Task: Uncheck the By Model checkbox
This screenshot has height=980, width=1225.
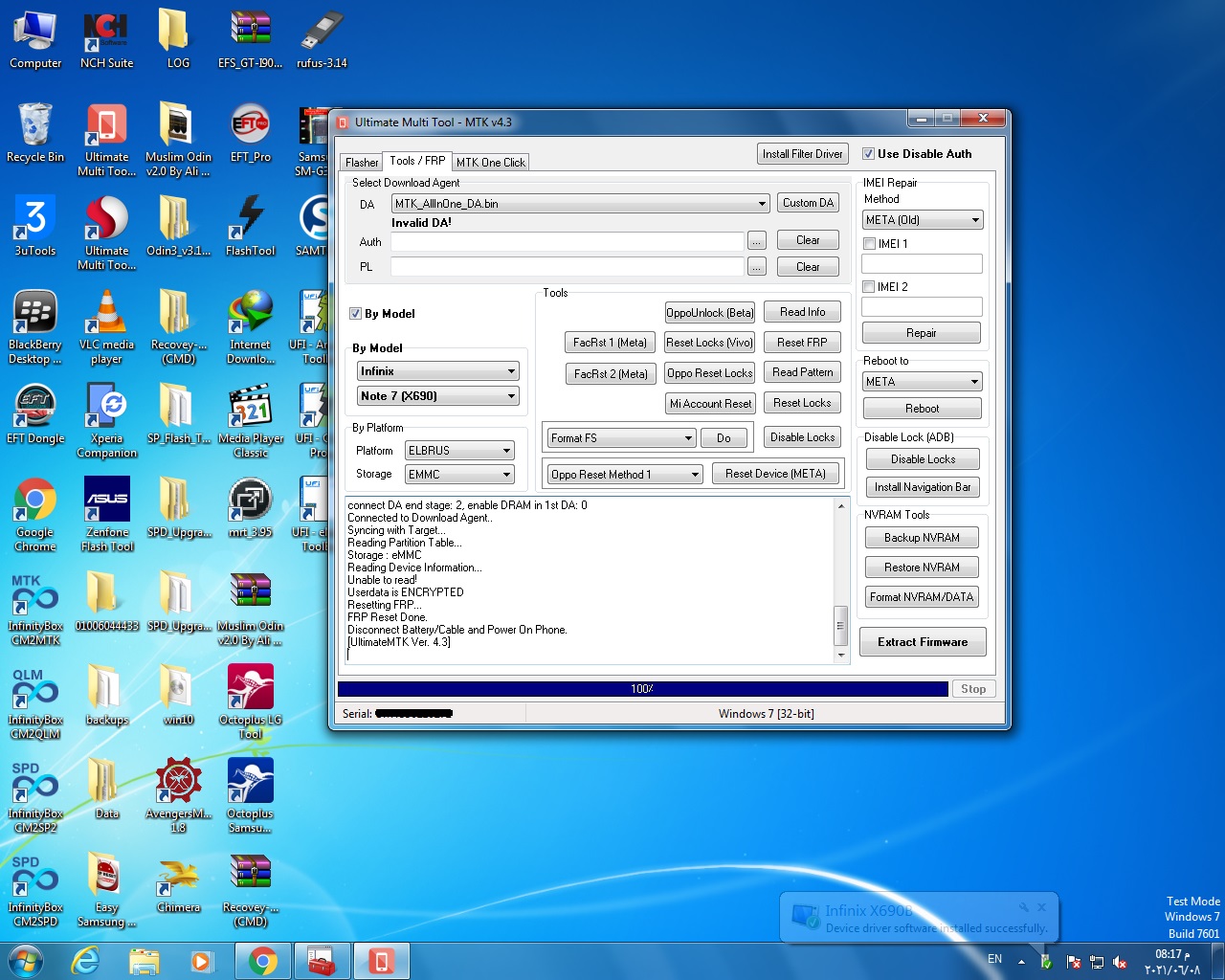Action: (355, 314)
